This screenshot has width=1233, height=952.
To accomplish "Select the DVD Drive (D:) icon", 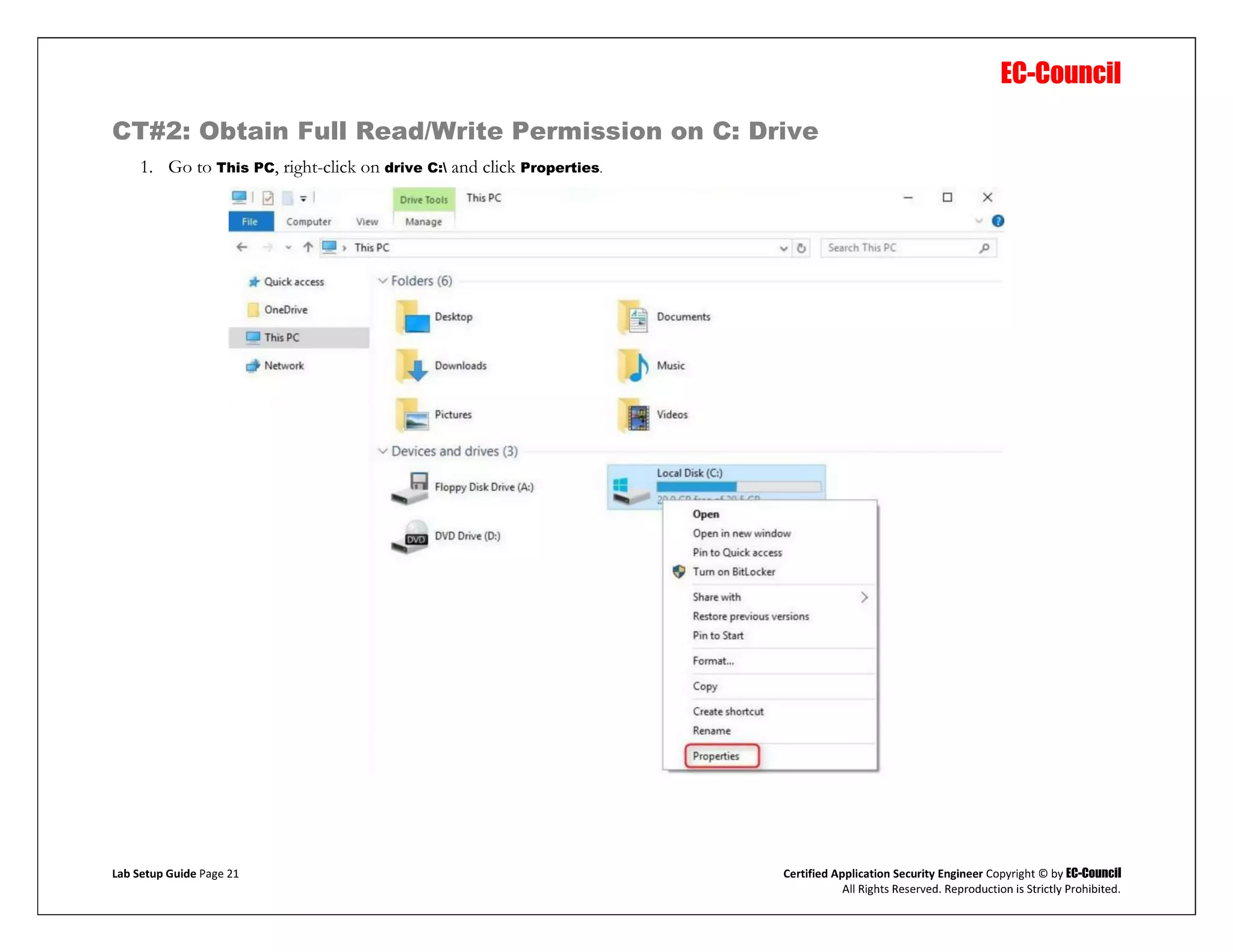I will (410, 537).
